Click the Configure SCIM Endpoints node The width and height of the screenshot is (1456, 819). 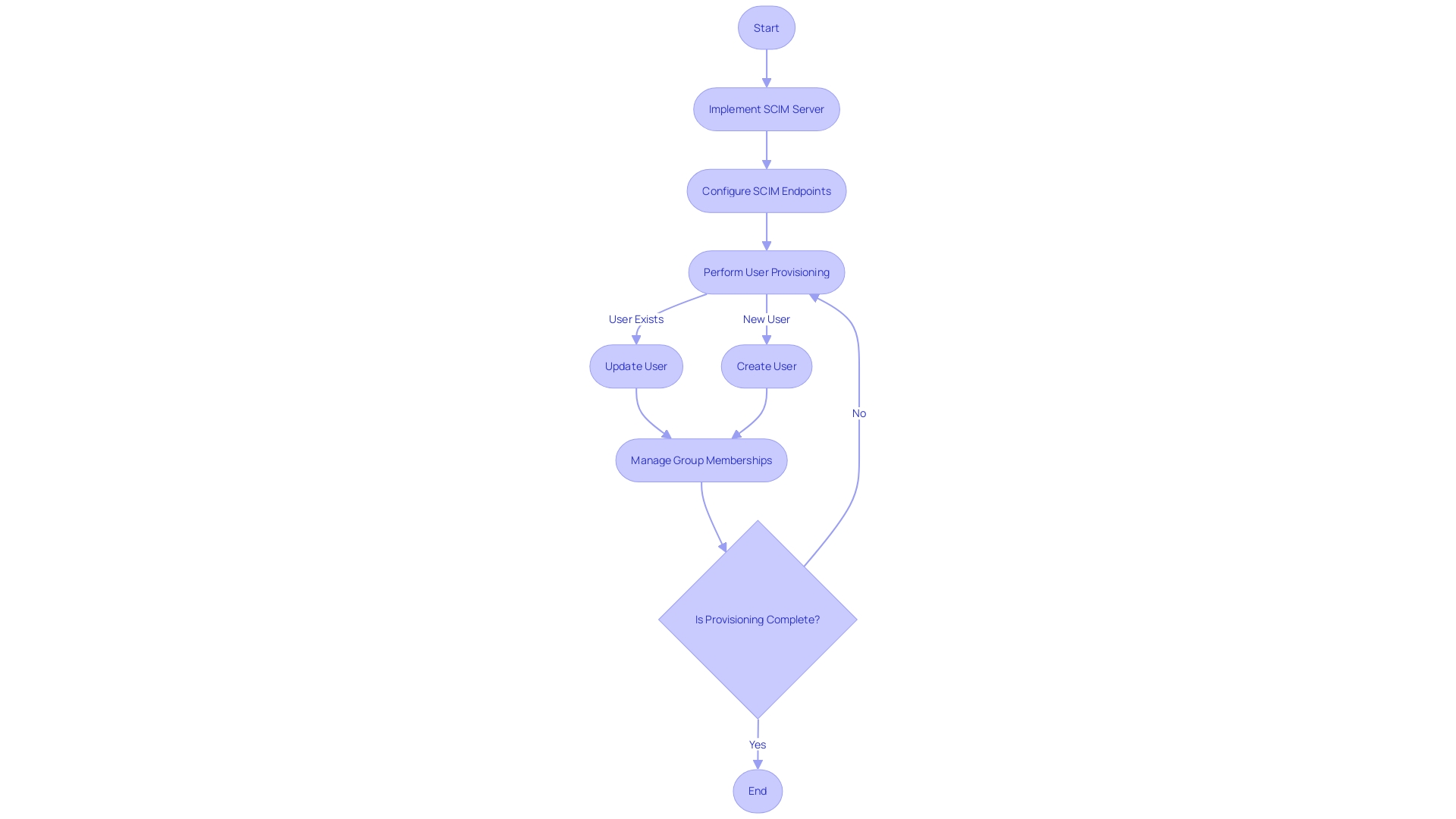click(x=766, y=190)
